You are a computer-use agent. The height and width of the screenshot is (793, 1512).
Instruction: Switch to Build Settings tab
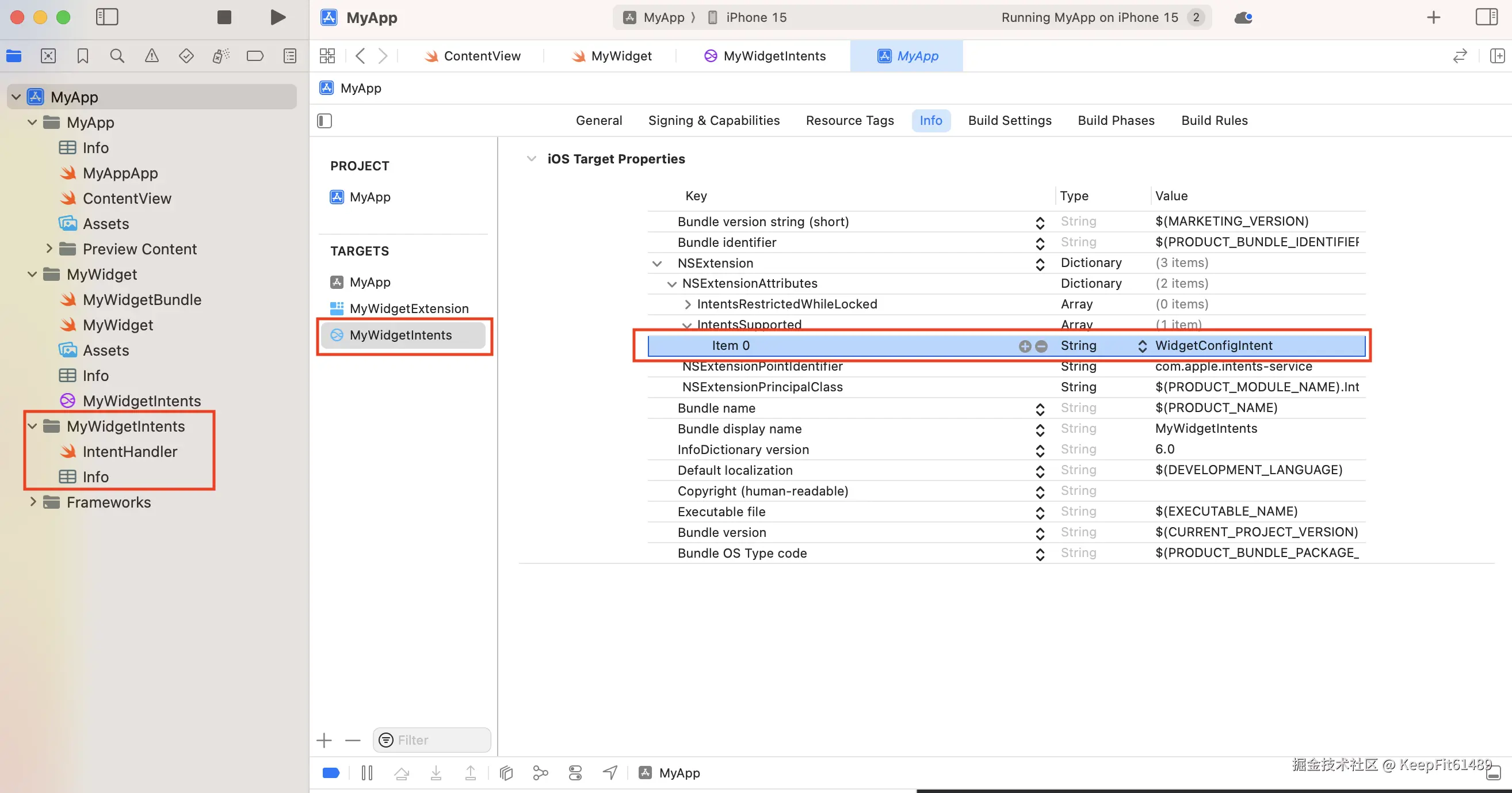point(1010,120)
